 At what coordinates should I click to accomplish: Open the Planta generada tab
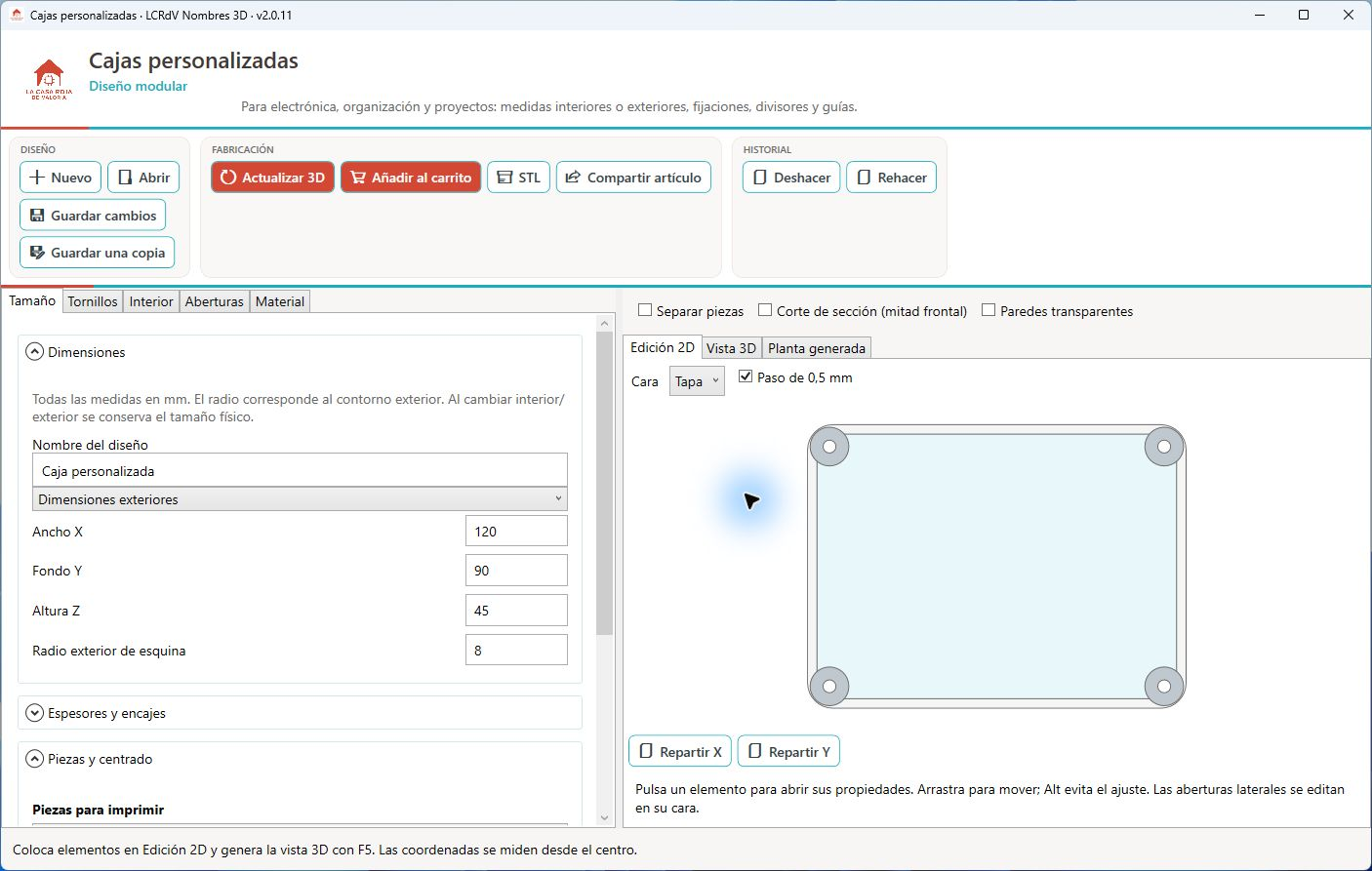pyautogui.click(x=817, y=348)
